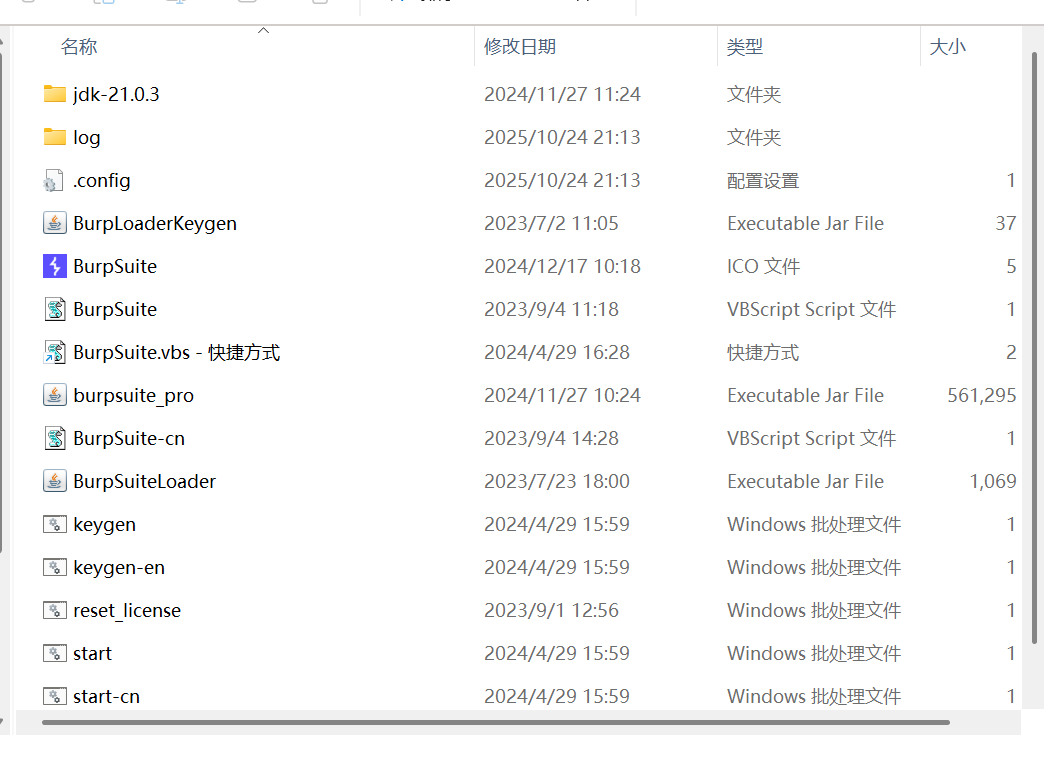This screenshot has width=1044, height=768.
Task: Click the keygen batch file icon
Action: pos(55,524)
